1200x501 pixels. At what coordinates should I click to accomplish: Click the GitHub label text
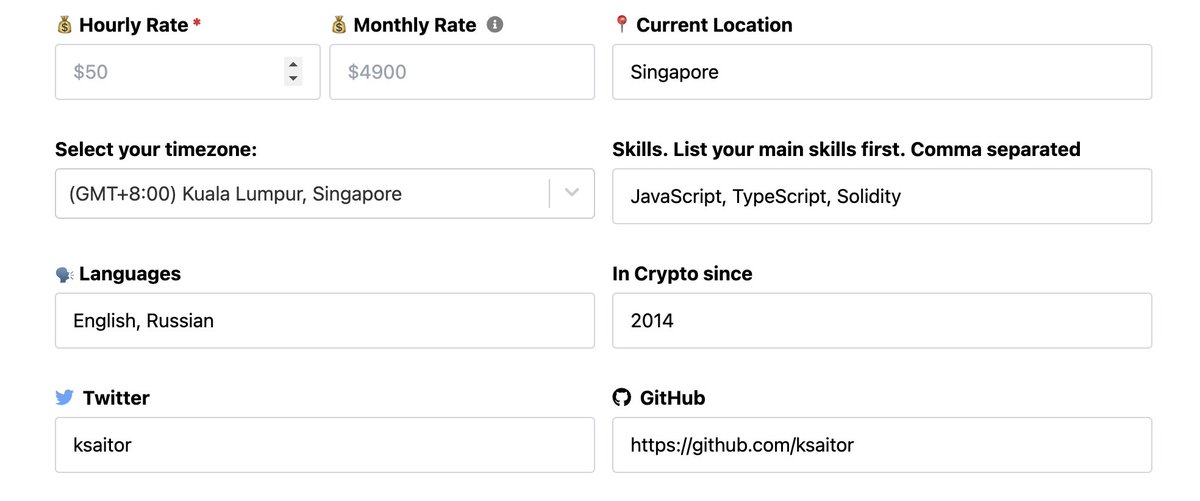tap(672, 398)
